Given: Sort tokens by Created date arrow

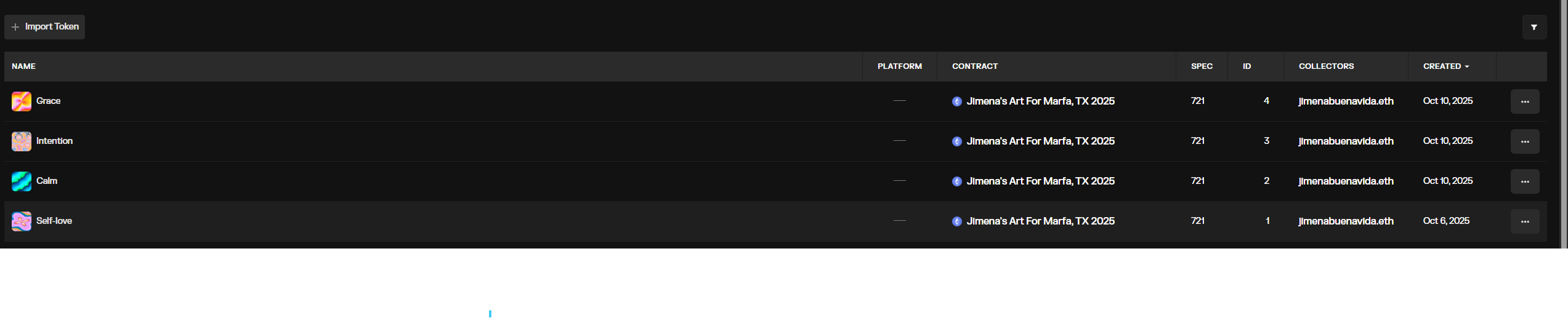Looking at the screenshot, I should (1467, 66).
